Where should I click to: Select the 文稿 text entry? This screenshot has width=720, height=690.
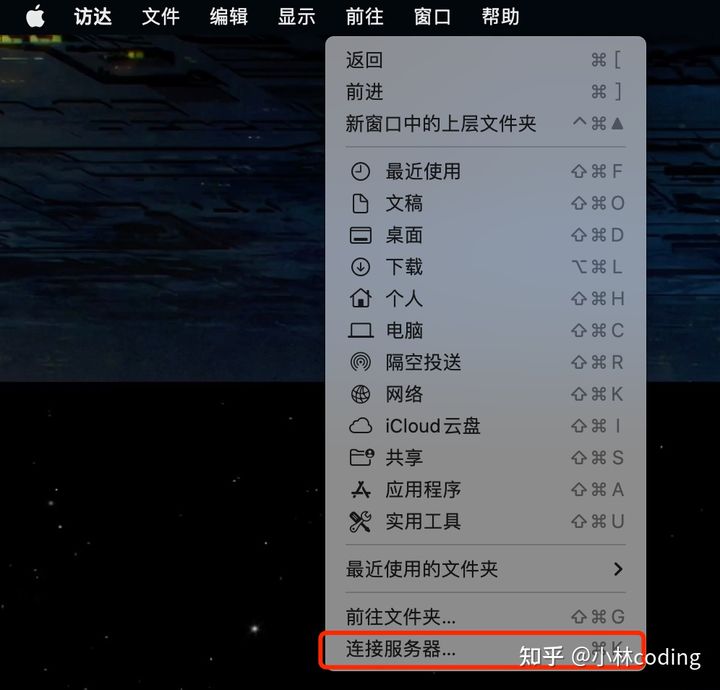click(x=404, y=203)
